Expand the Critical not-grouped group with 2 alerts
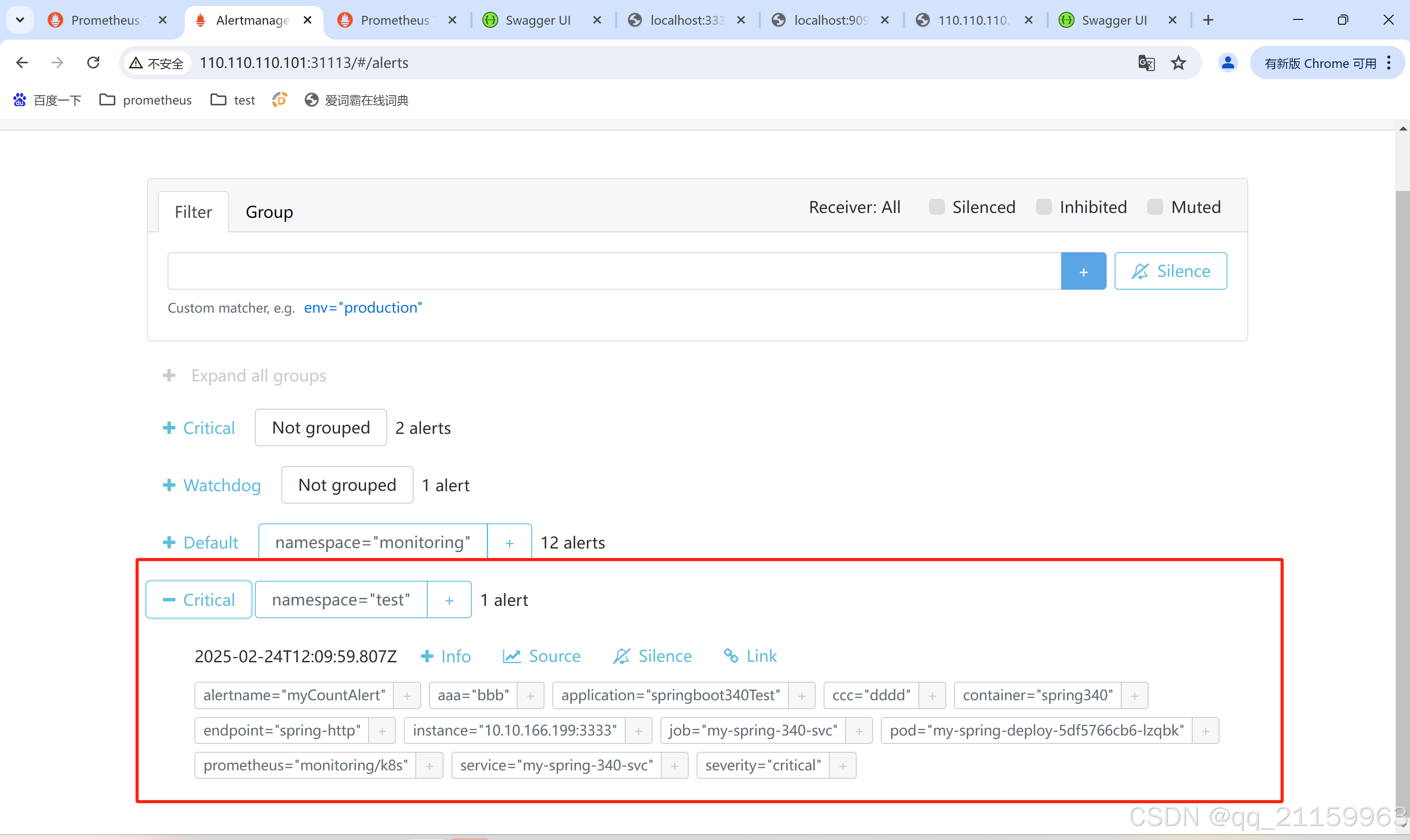1410x840 pixels. click(198, 428)
